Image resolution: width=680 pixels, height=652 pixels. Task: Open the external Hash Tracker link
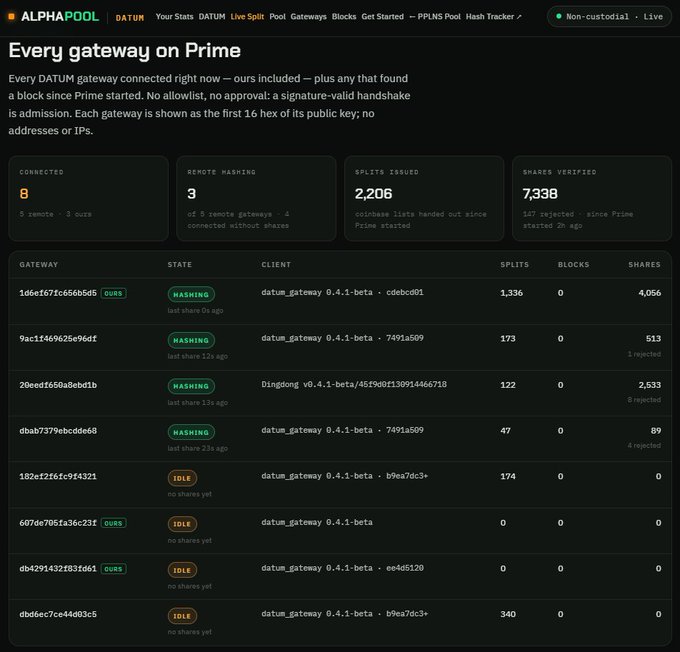494,16
